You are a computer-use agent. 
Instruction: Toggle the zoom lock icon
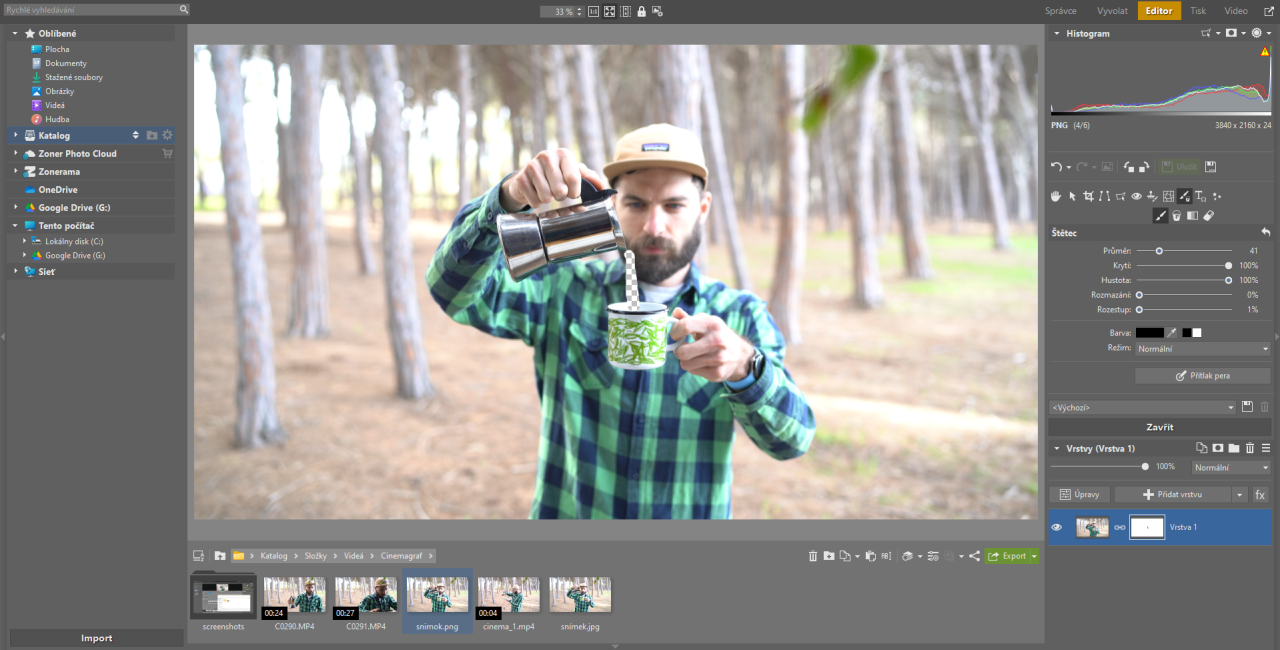[641, 11]
